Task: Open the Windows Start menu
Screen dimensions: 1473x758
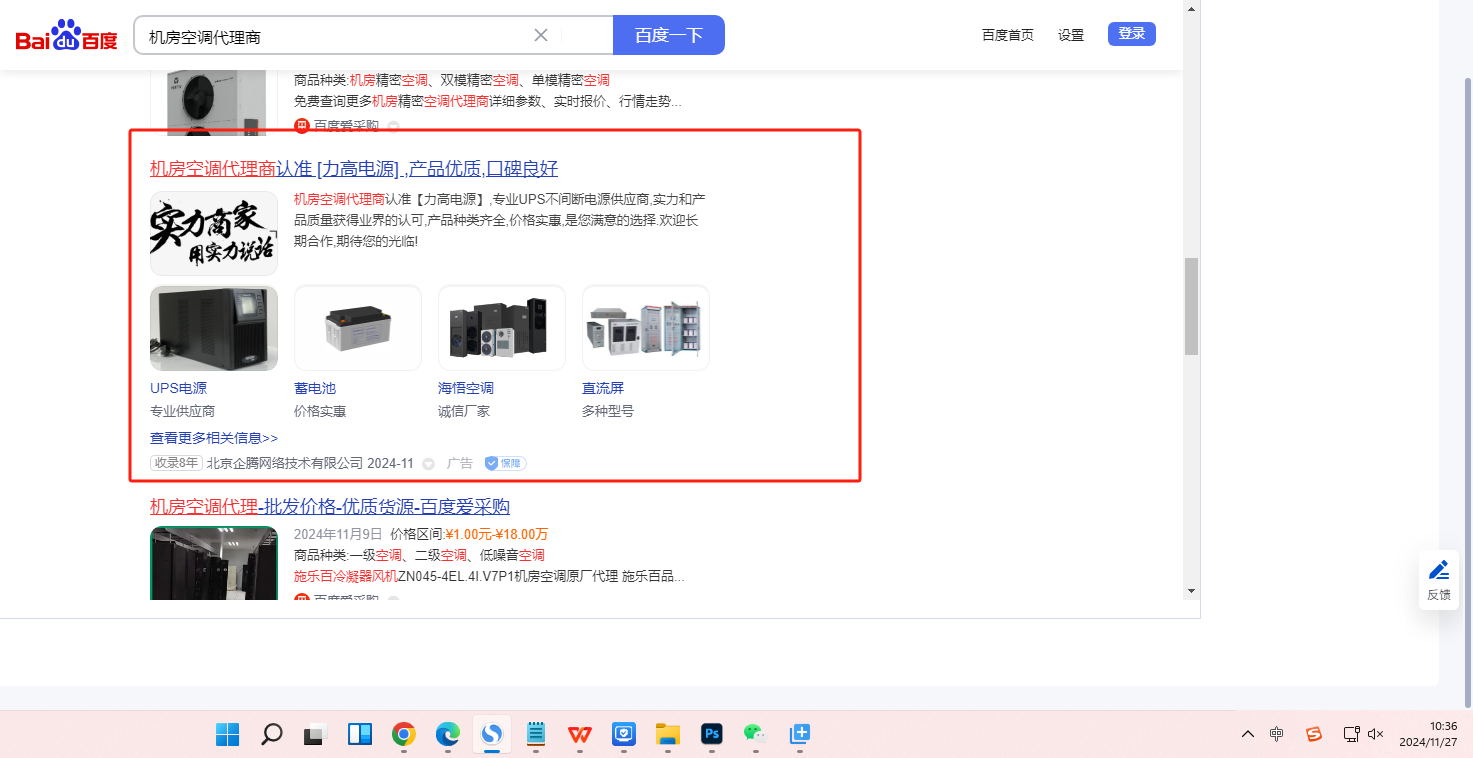Action: coord(228,735)
